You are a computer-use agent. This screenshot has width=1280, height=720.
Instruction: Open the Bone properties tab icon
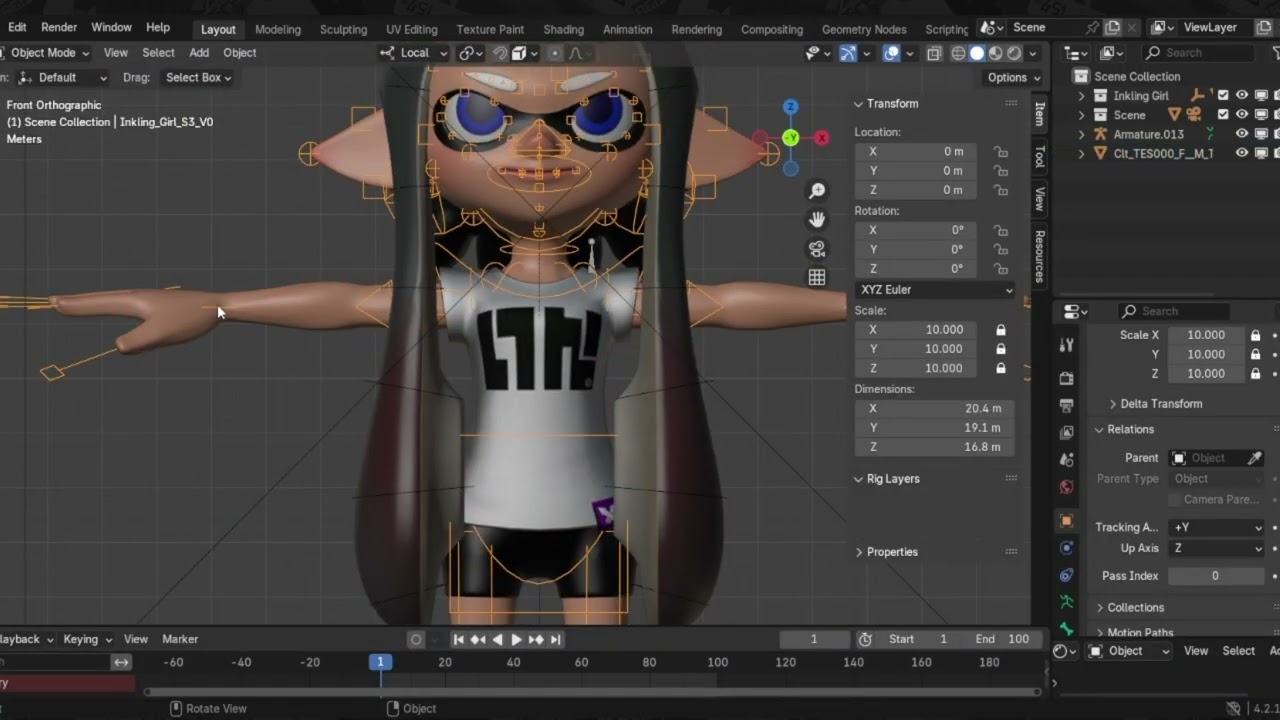pyautogui.click(x=1066, y=629)
